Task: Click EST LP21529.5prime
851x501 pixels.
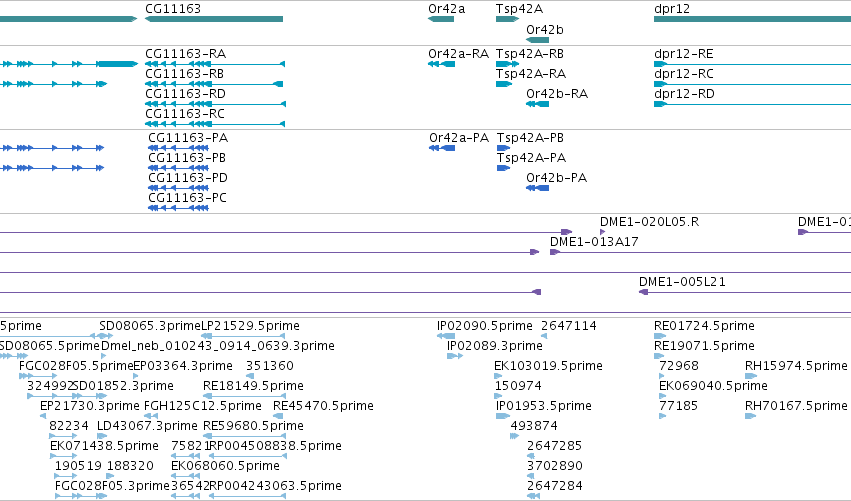Action: pos(250,326)
